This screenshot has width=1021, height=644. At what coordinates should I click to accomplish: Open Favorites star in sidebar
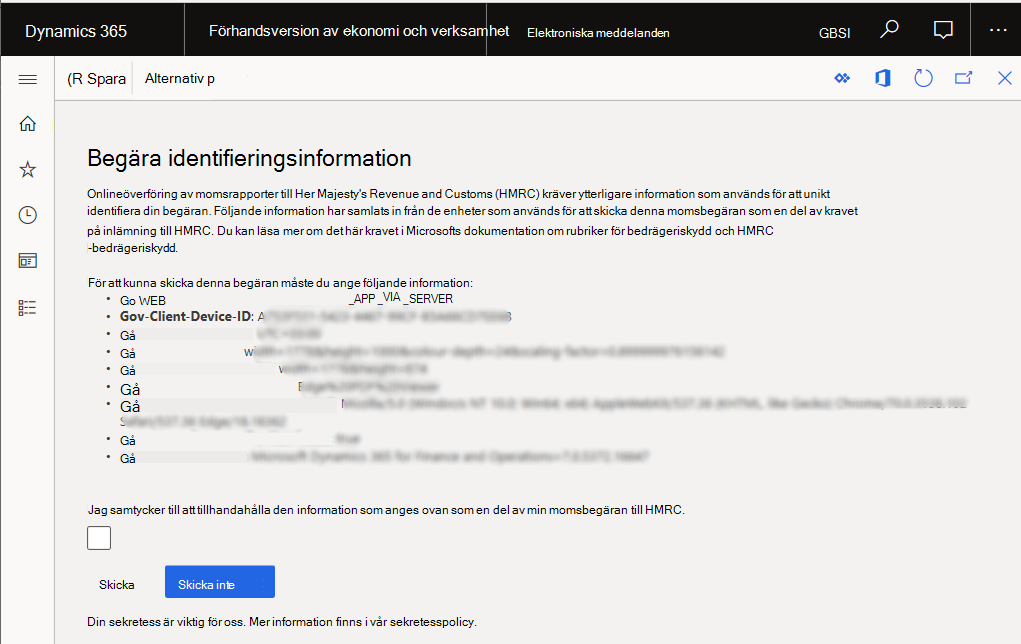click(x=27, y=170)
